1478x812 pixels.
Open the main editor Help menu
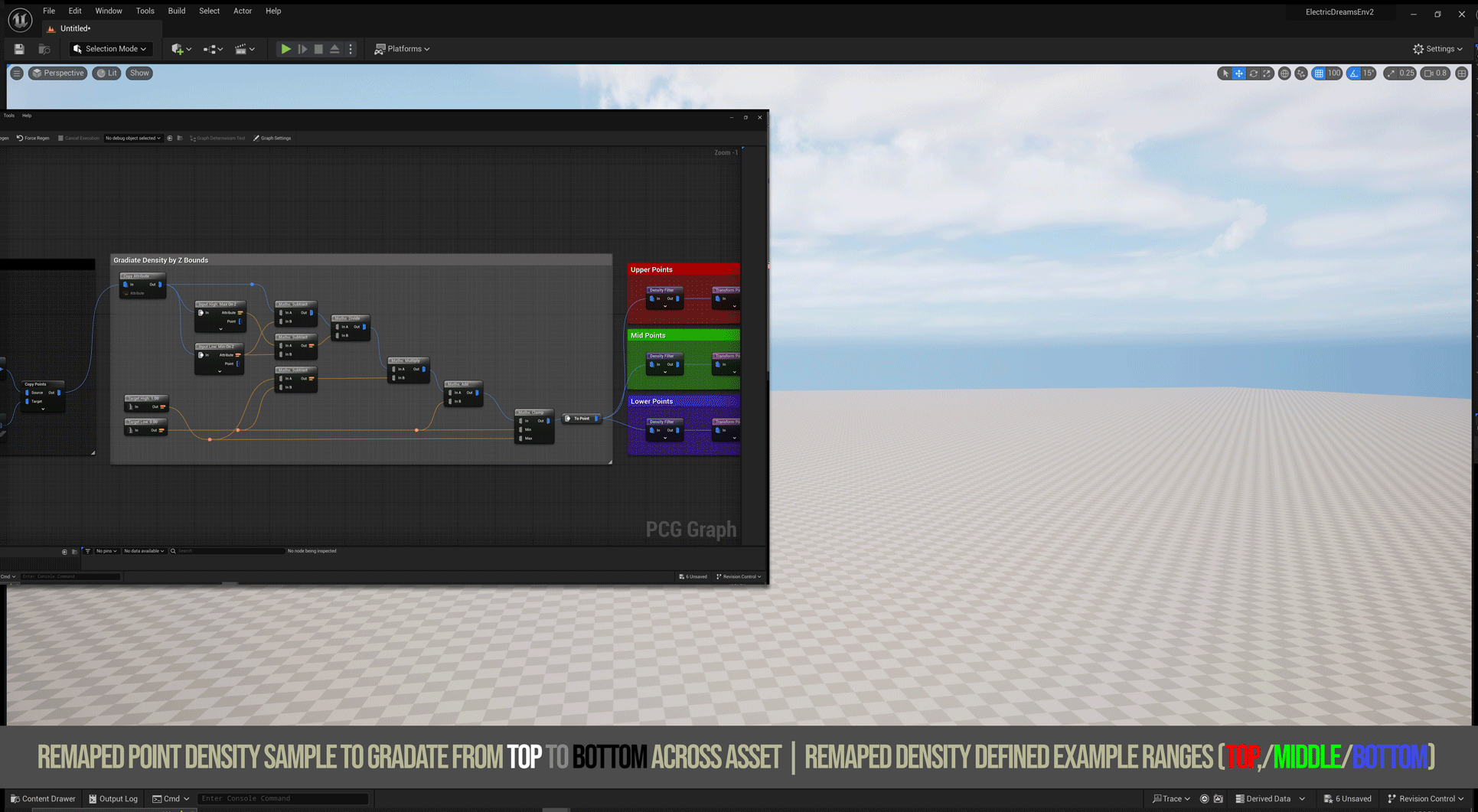(273, 11)
